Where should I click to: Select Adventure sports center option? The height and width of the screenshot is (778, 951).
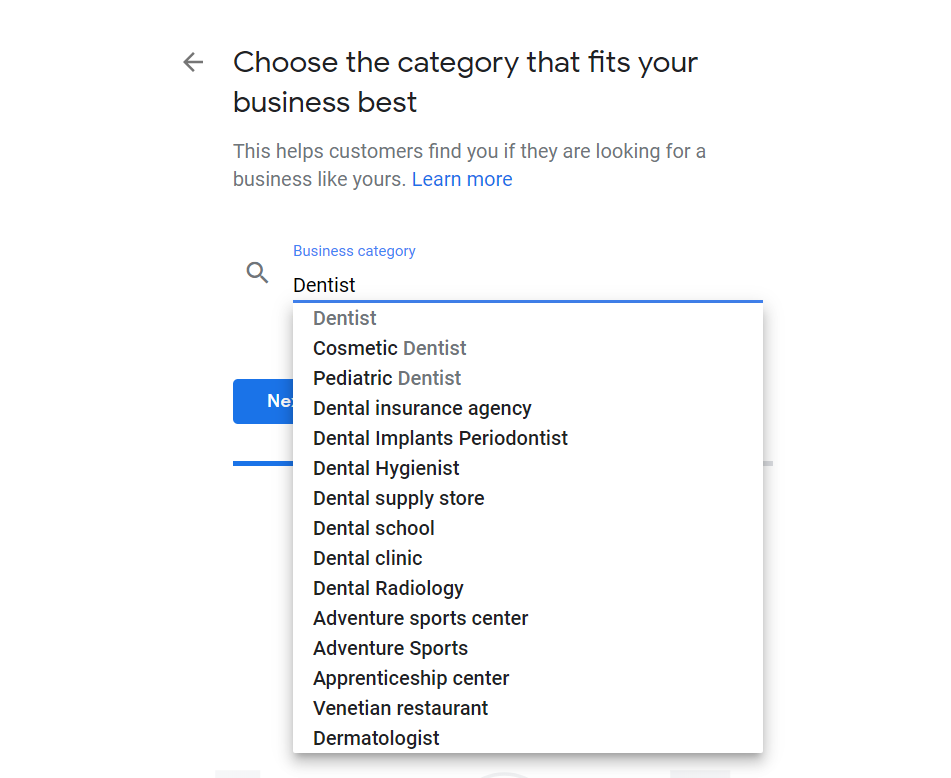(x=528, y=619)
